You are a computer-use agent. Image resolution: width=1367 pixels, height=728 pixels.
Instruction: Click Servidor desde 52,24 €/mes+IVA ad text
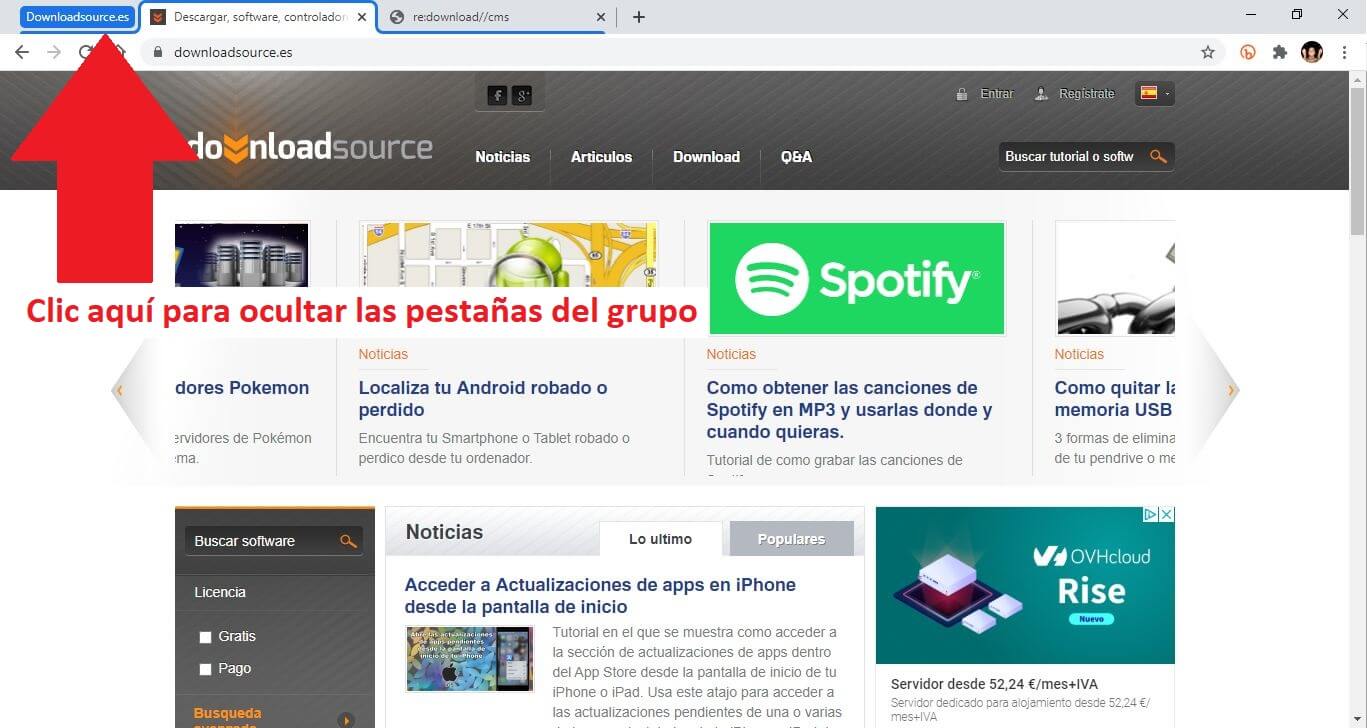994,684
